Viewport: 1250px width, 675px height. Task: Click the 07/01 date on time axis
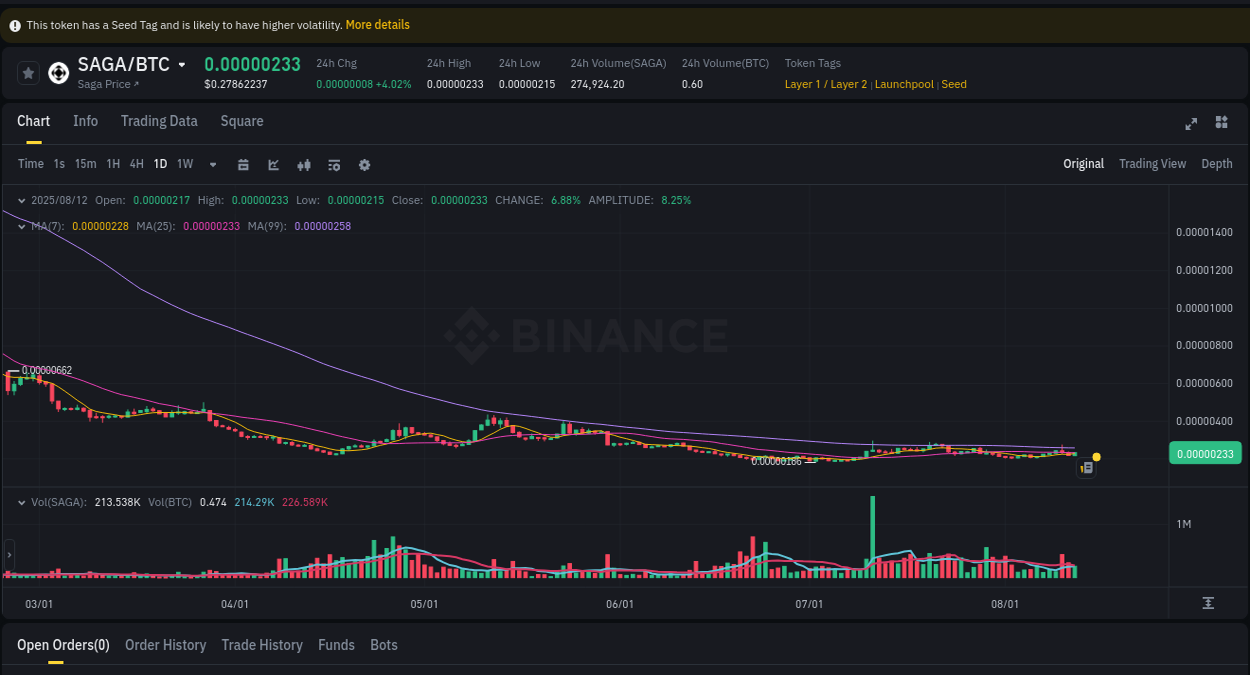(x=809, y=604)
